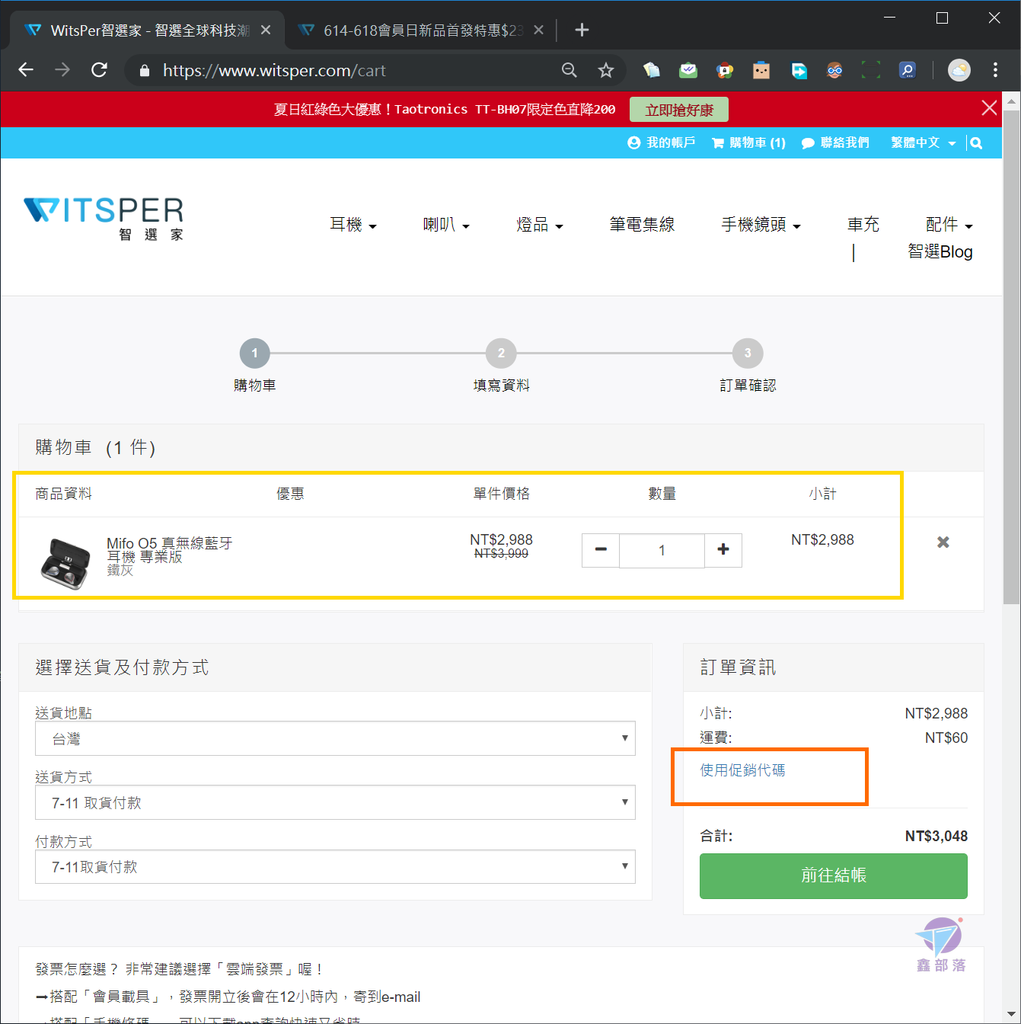The width and height of the screenshot is (1021, 1024).
Task: Open the Mifo O5 真無線藍牙耳機 product name
Action: click(169, 549)
